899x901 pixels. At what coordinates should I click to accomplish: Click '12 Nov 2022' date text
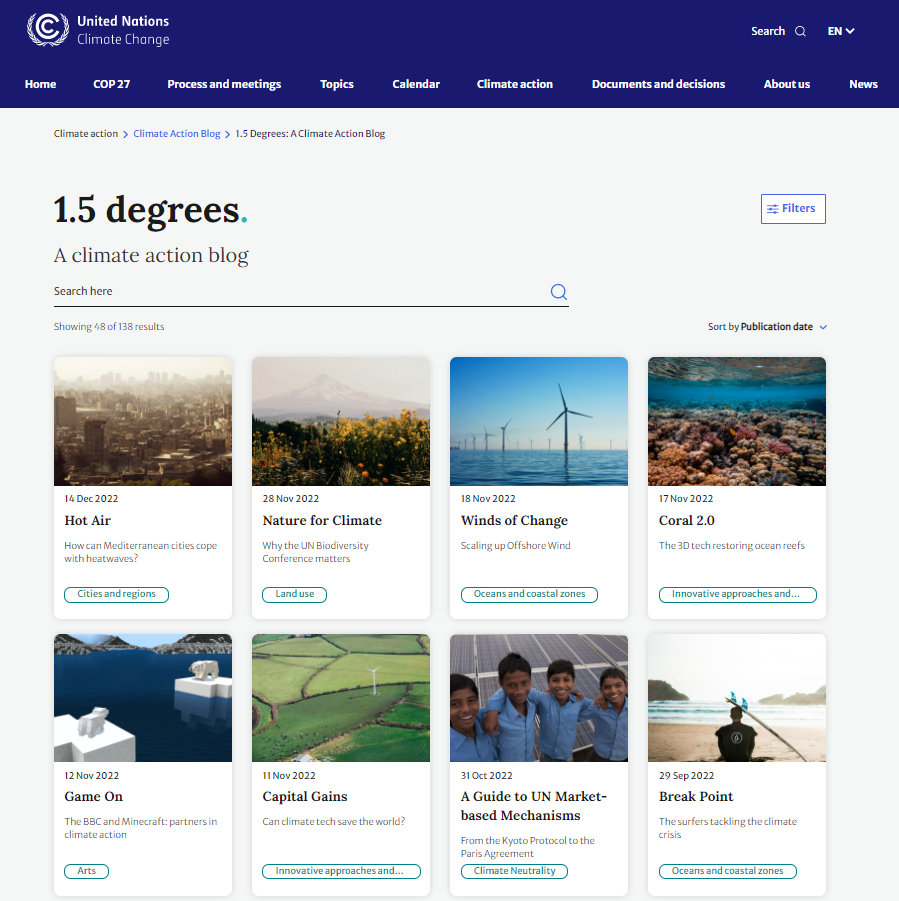click(92, 776)
